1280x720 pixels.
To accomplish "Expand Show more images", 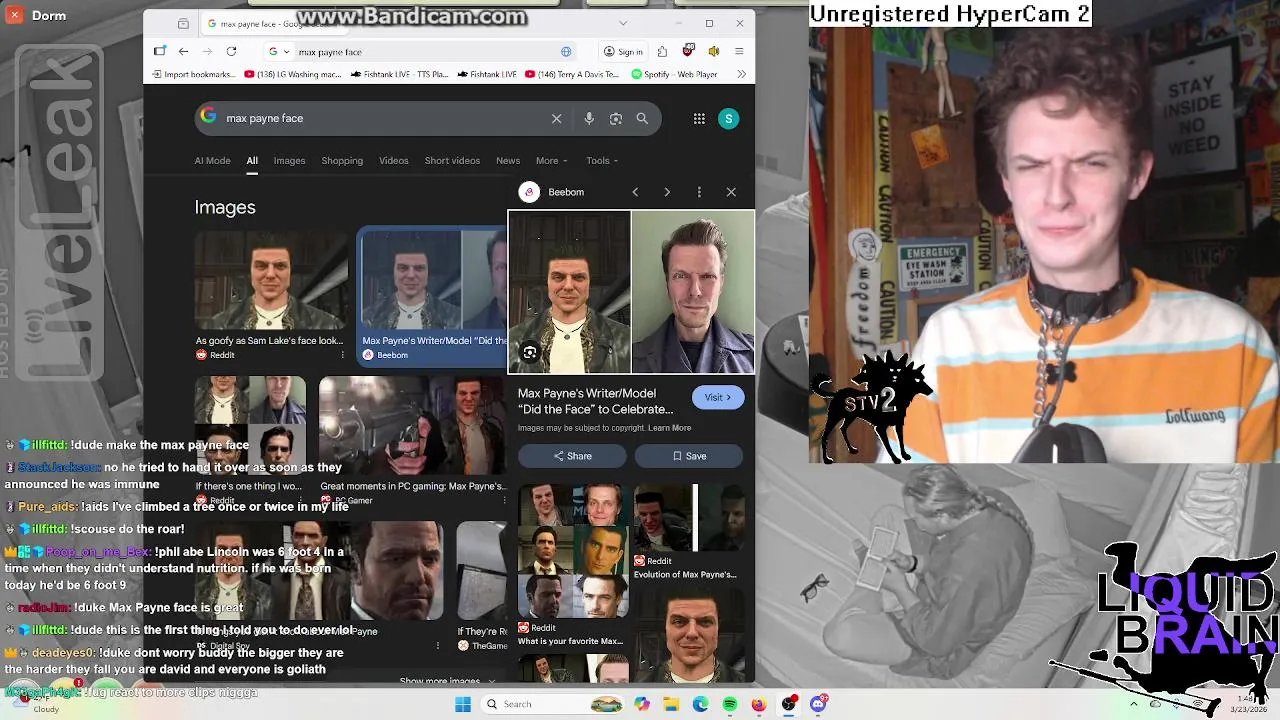I will 447,681.
